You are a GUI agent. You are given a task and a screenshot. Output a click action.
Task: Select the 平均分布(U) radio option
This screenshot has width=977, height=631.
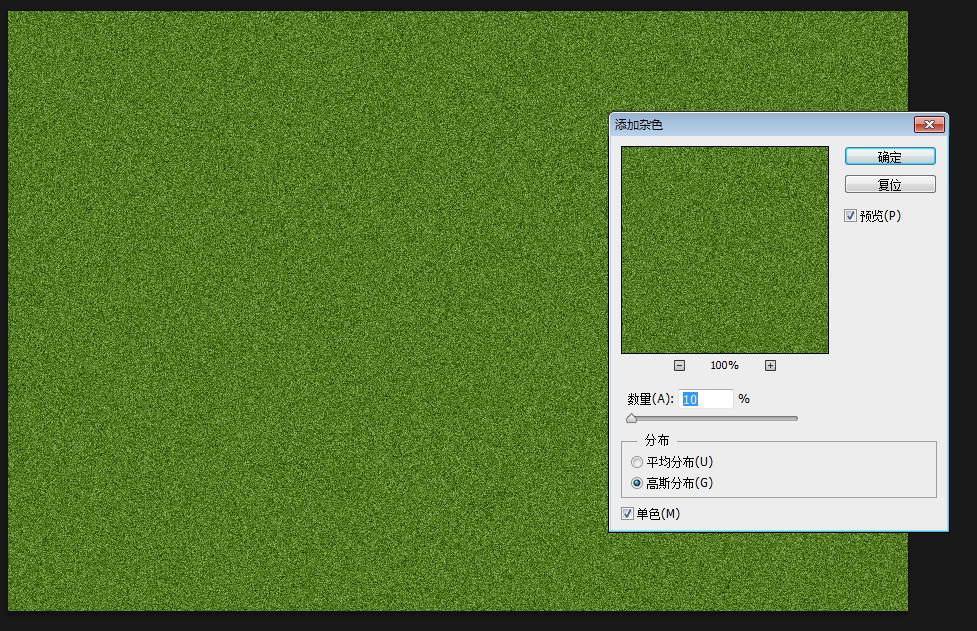point(637,462)
